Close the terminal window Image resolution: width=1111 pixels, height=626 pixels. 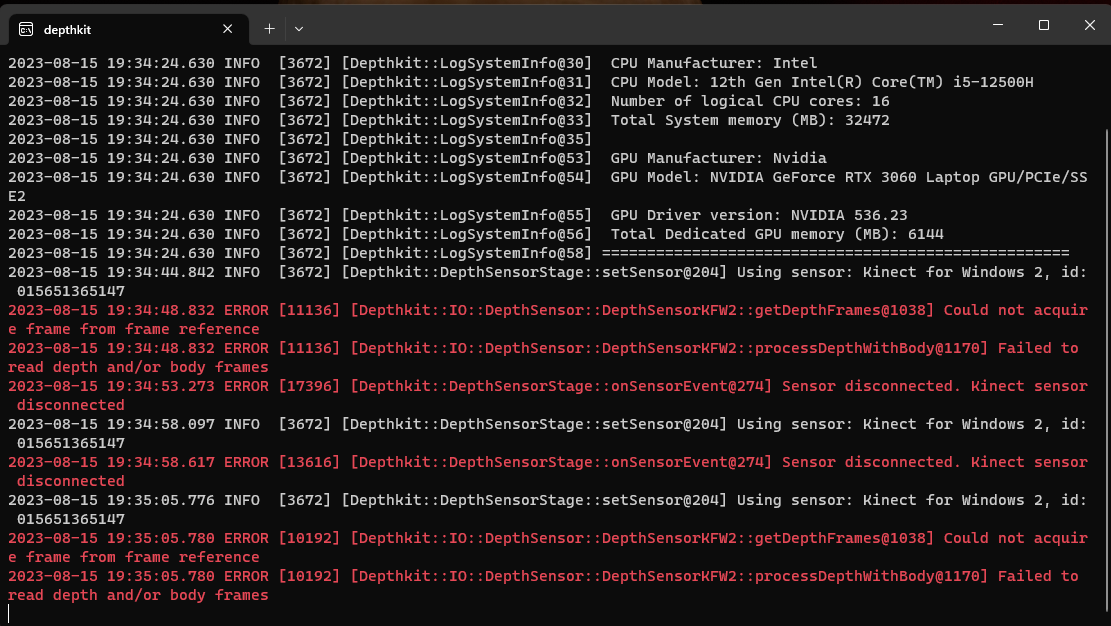click(1088, 24)
